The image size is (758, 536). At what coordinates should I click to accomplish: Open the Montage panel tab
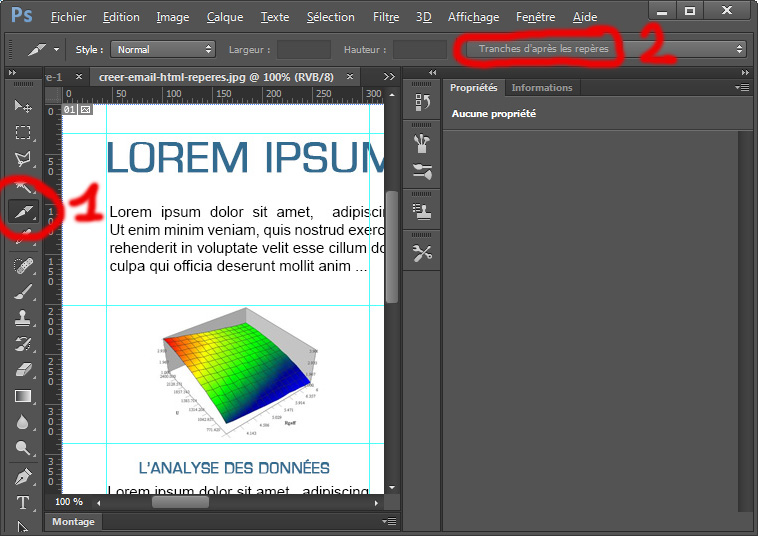(x=73, y=522)
